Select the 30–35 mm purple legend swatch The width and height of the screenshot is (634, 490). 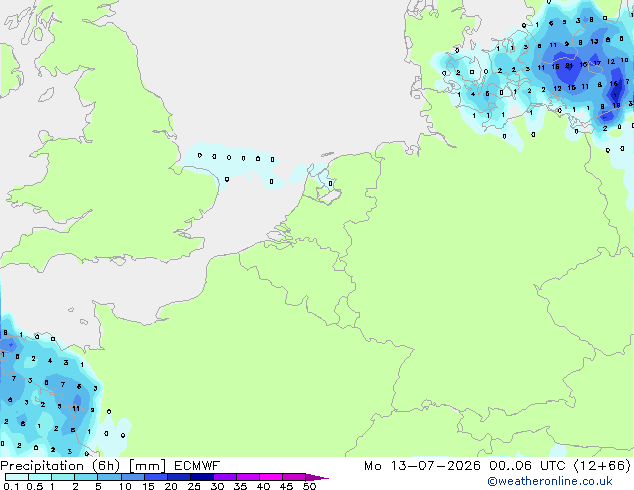pyautogui.click(x=225, y=477)
